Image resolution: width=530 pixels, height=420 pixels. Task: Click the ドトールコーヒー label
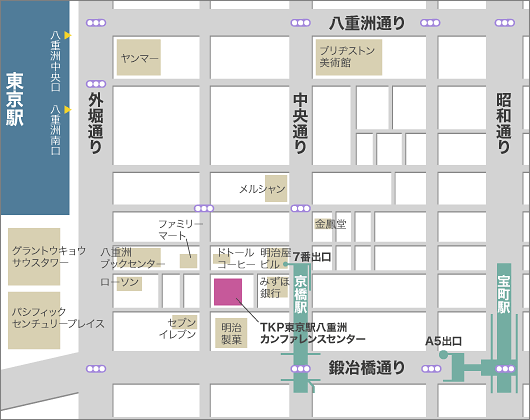coord(236,258)
